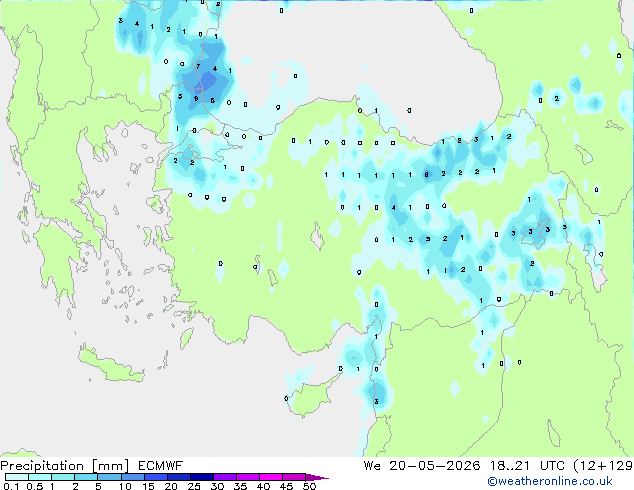Select the 10–15 mm legend swatch
This screenshot has height=490, width=634.
(x=133, y=477)
